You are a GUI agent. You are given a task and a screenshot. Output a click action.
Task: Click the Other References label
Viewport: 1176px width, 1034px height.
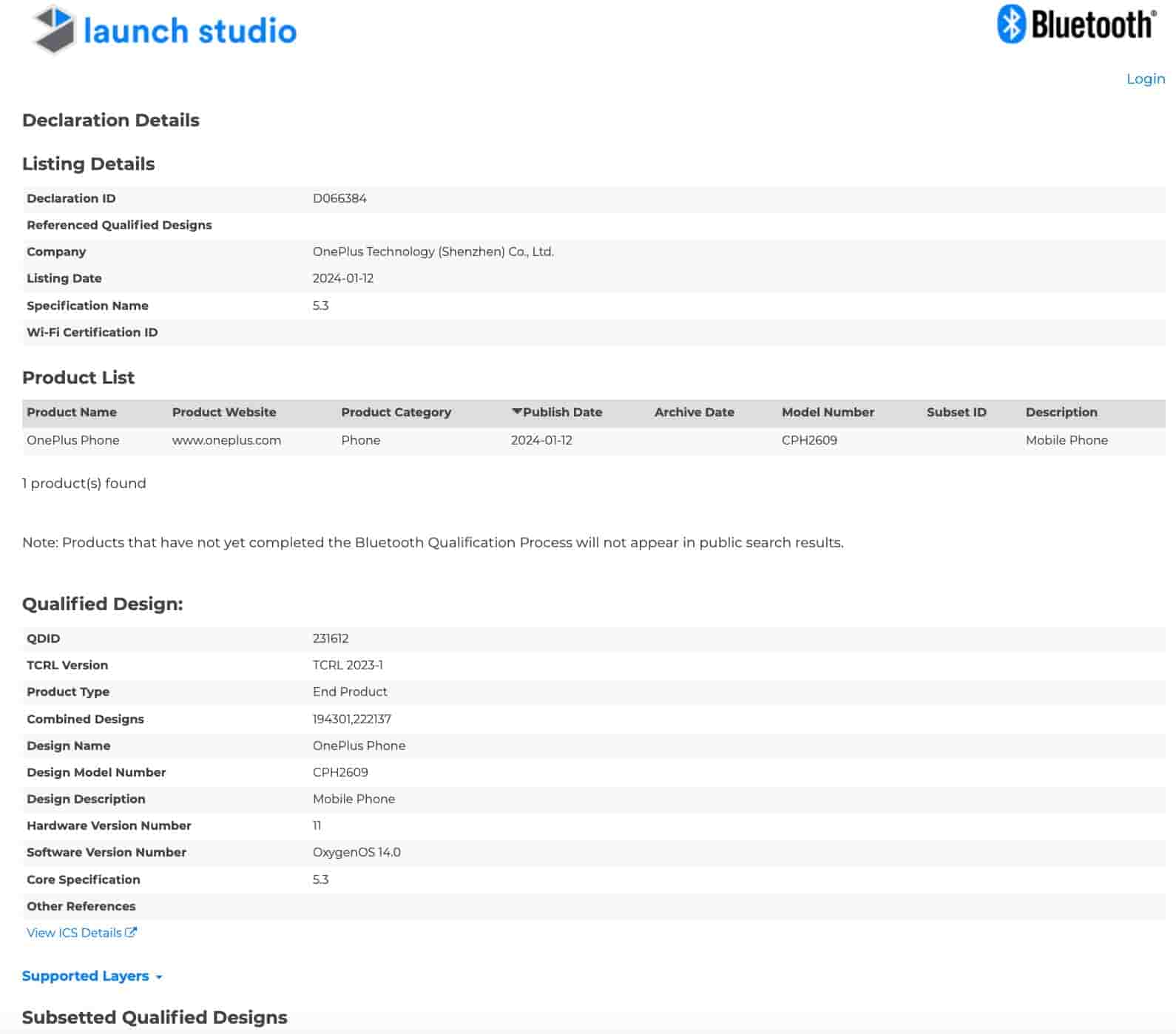pos(81,906)
